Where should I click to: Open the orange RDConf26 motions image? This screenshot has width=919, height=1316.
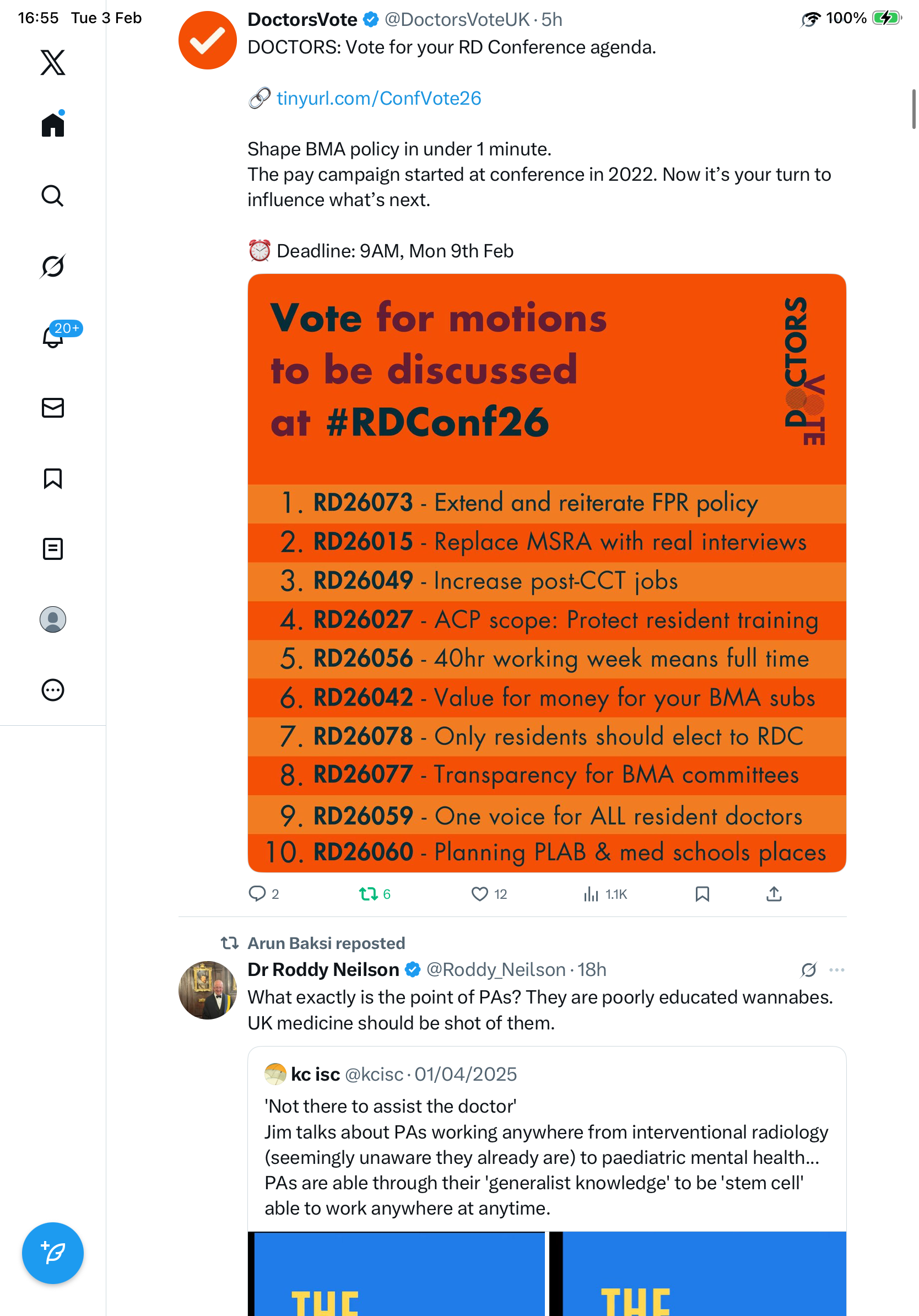547,573
